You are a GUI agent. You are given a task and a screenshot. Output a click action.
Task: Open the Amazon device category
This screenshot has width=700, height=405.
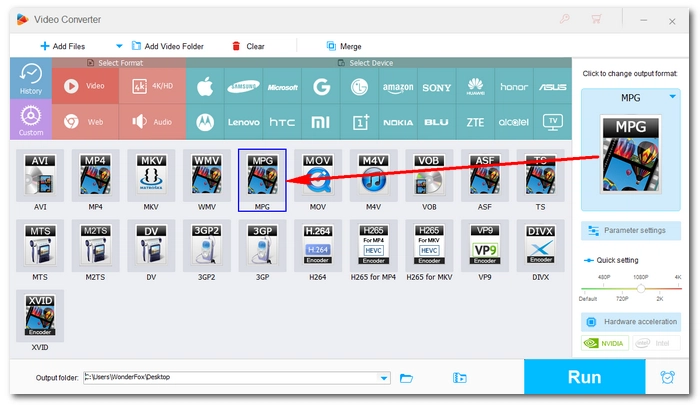coord(398,86)
